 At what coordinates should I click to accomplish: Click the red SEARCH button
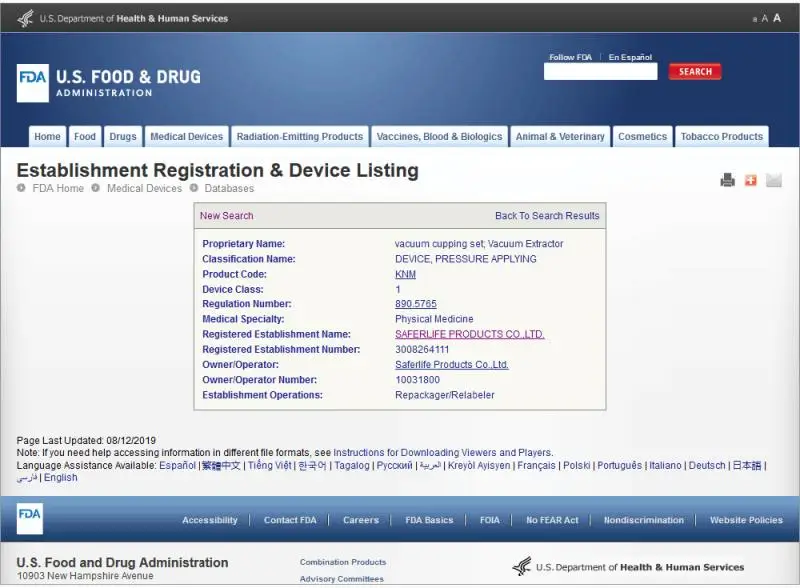point(695,71)
